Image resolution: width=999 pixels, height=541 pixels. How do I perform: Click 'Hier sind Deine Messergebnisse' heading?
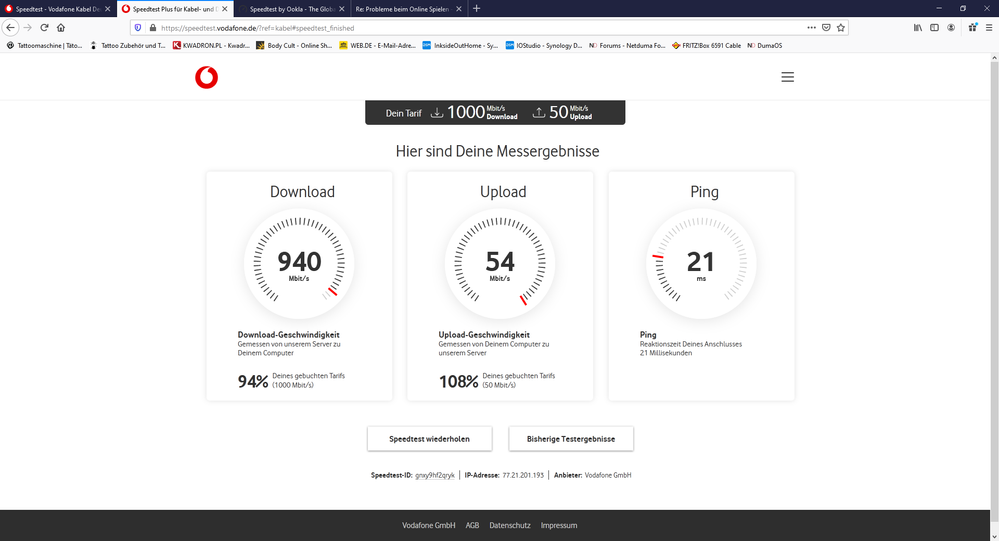pyautogui.click(x=497, y=151)
